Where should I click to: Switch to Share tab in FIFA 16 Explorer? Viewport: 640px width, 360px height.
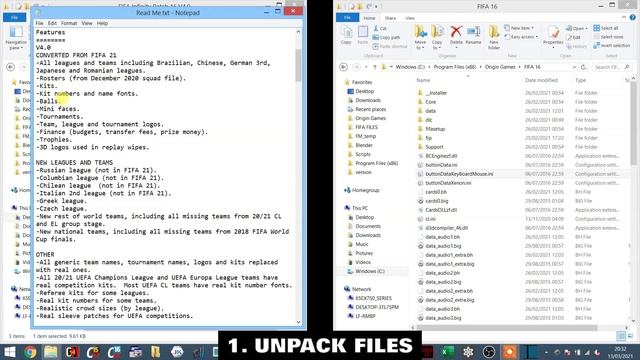(x=390, y=18)
